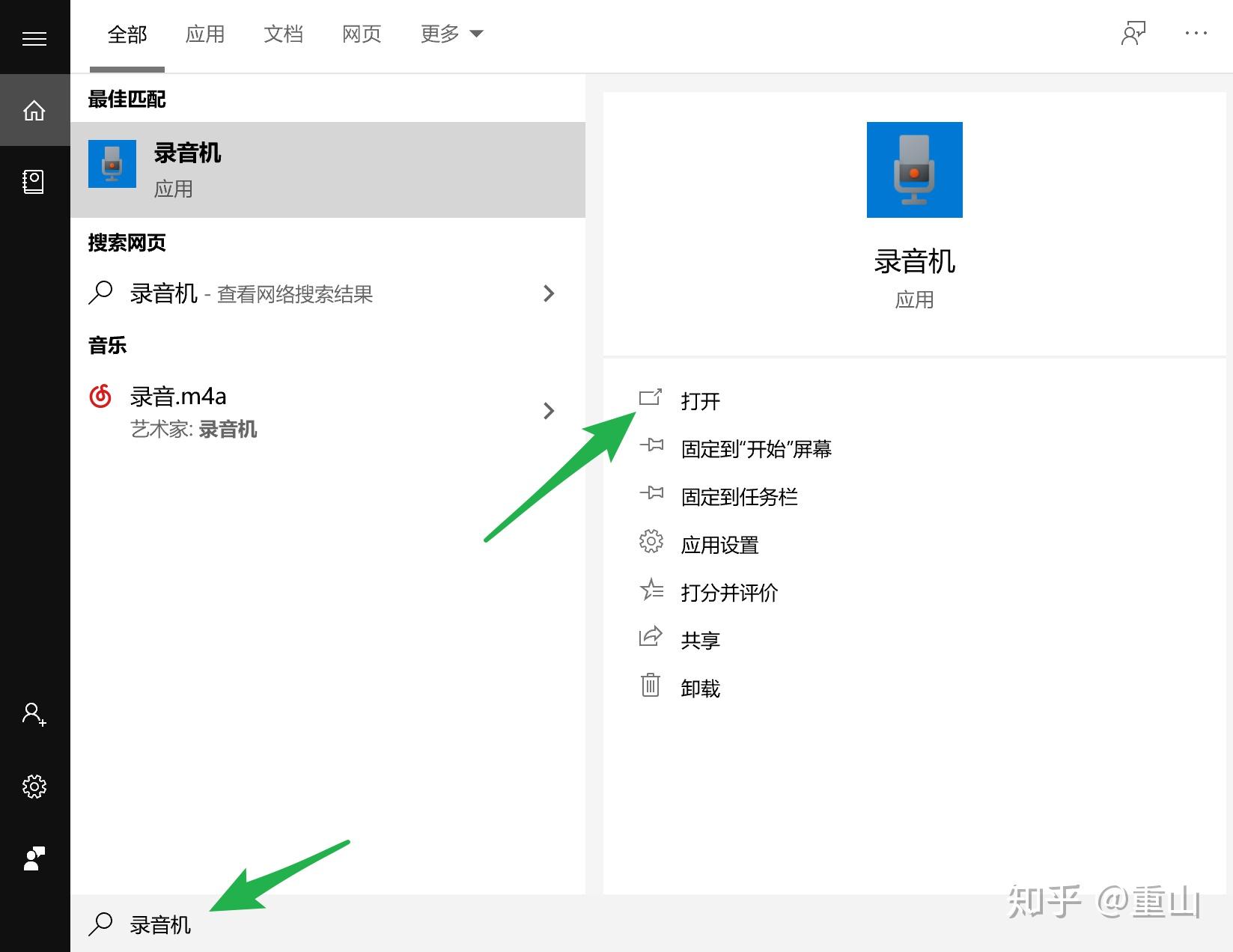Screen dimensions: 1233x952
Task: Open the three-dot options menu
Action: pyautogui.click(x=1196, y=33)
